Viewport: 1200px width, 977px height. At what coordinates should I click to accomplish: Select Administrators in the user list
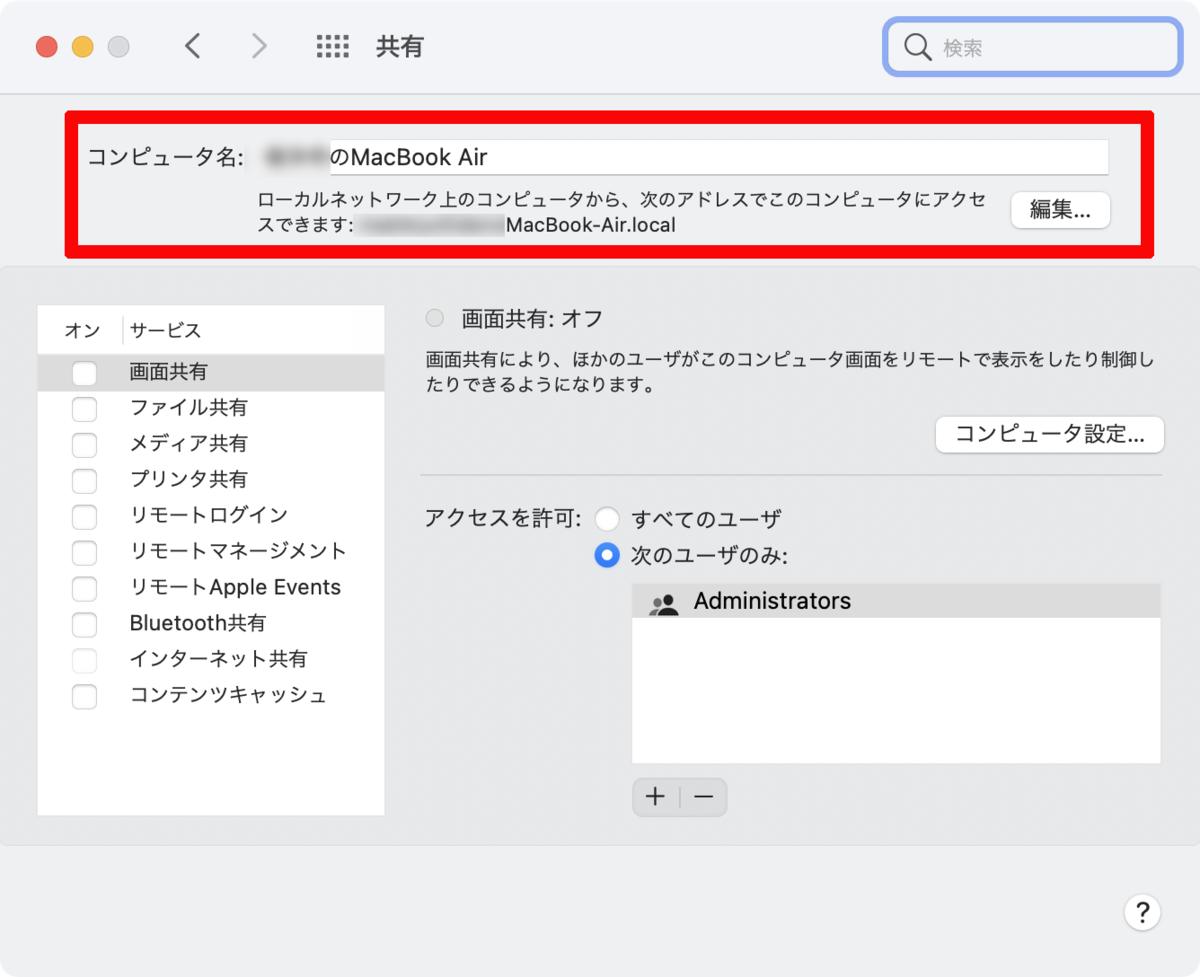point(896,602)
